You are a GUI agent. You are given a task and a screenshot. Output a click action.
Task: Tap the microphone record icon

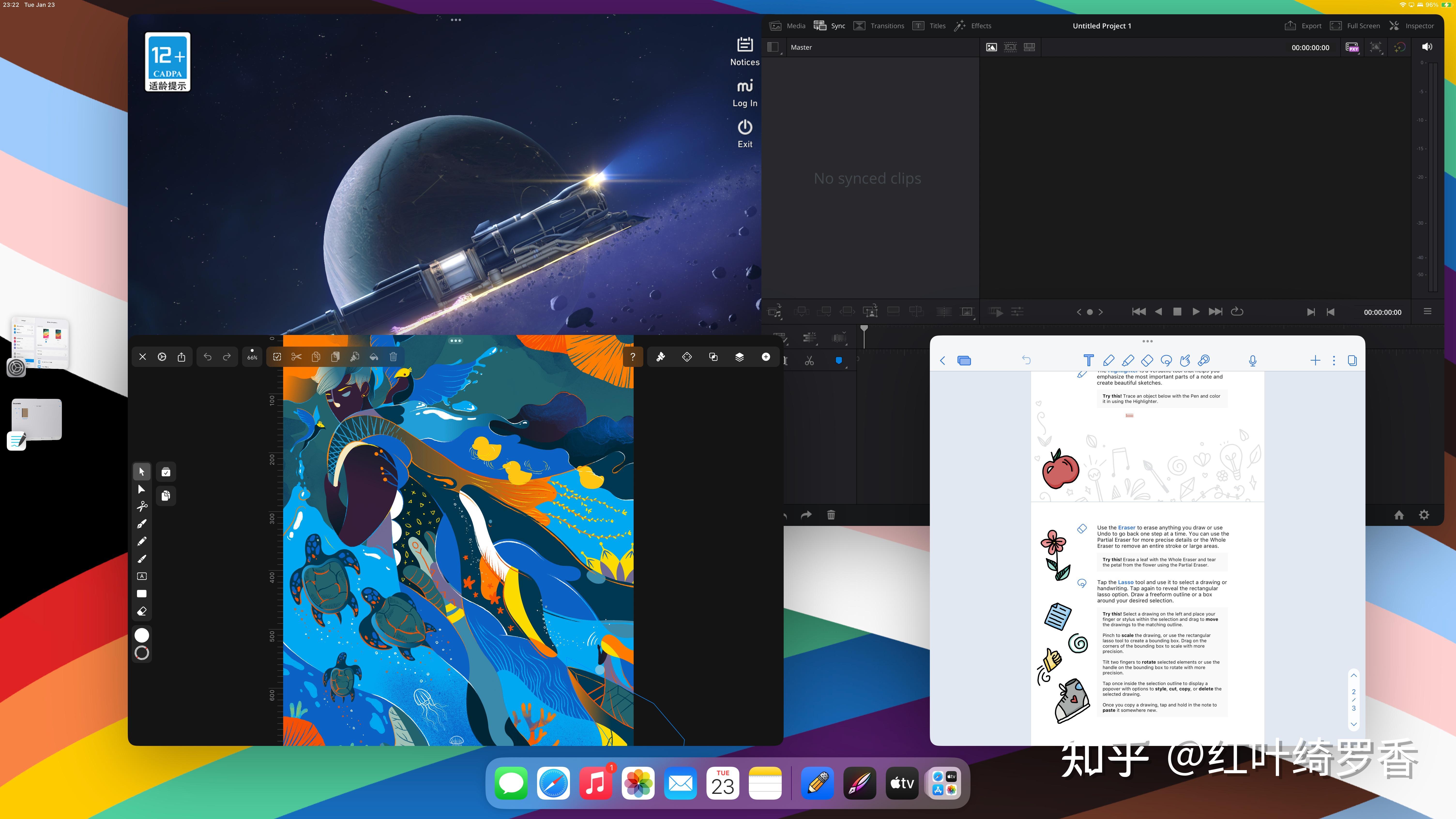coord(1252,361)
